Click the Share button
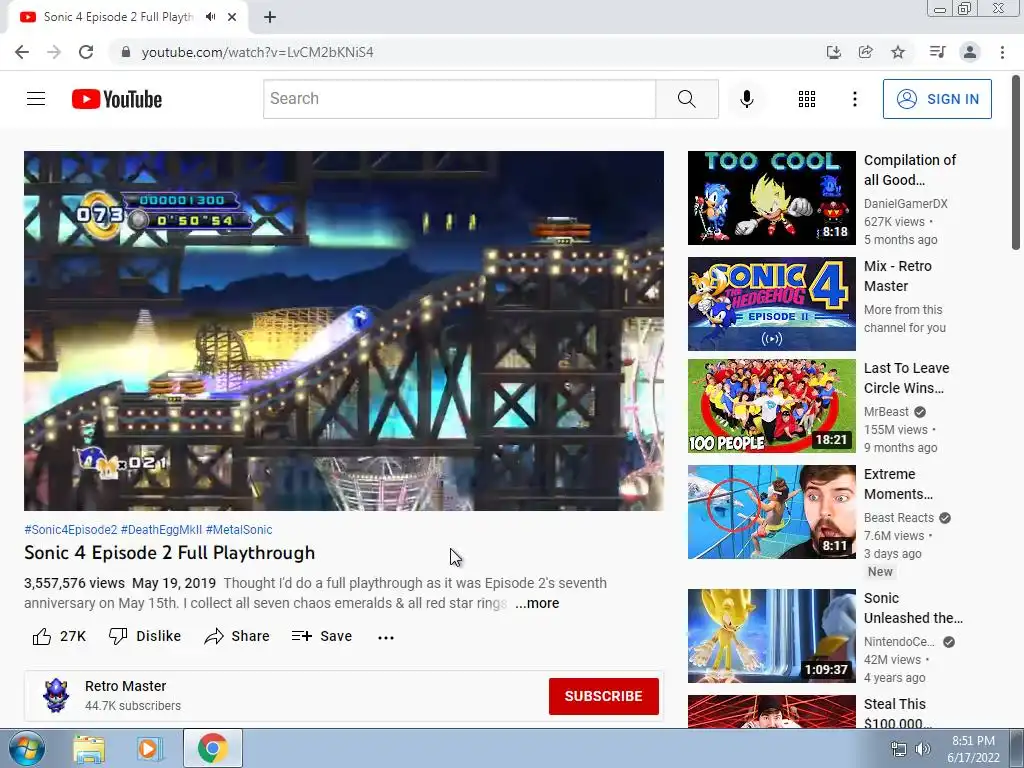Viewport: 1024px width, 768px height. click(236, 636)
